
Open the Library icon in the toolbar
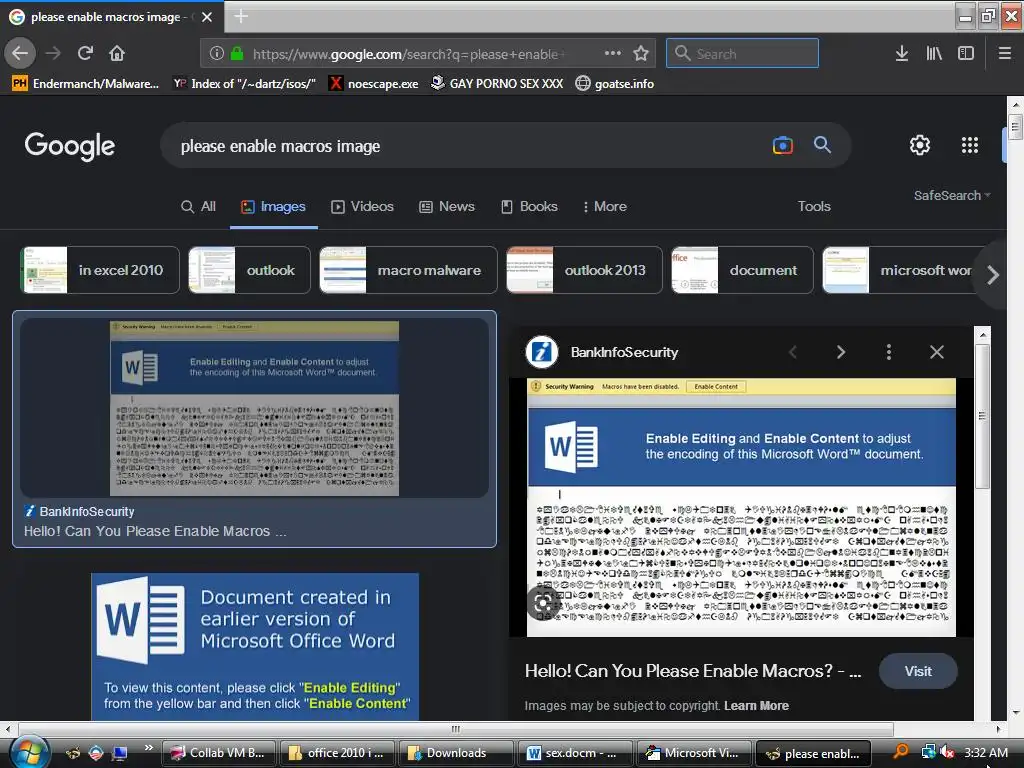[934, 54]
